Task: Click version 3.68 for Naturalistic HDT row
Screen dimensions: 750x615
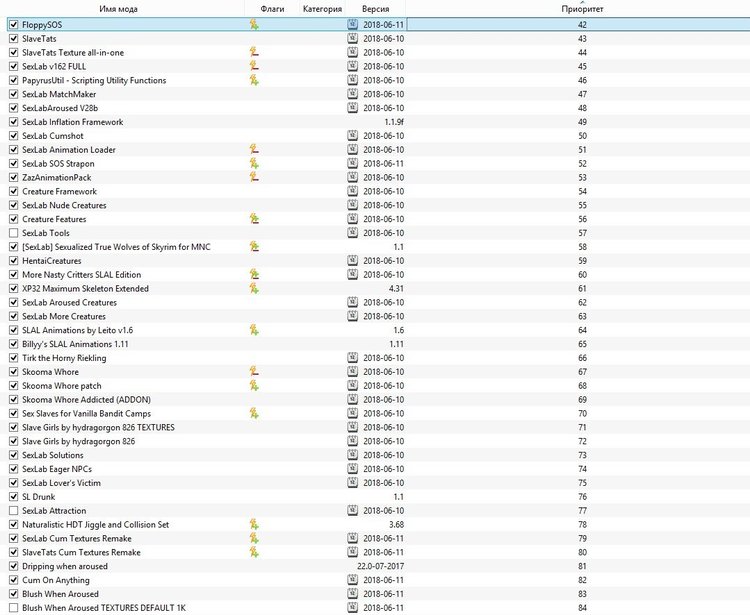Action: (396, 524)
